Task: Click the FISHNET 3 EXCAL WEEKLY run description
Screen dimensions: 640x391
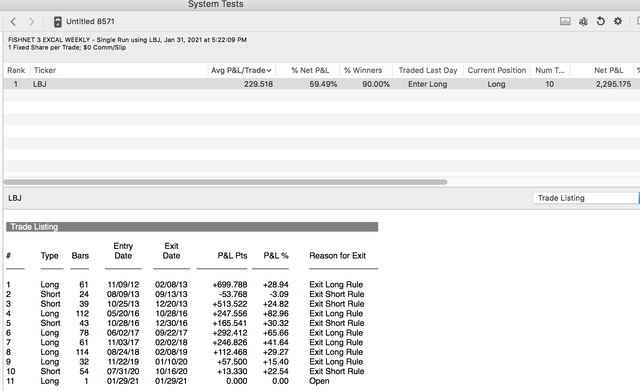Action: [x=127, y=40]
